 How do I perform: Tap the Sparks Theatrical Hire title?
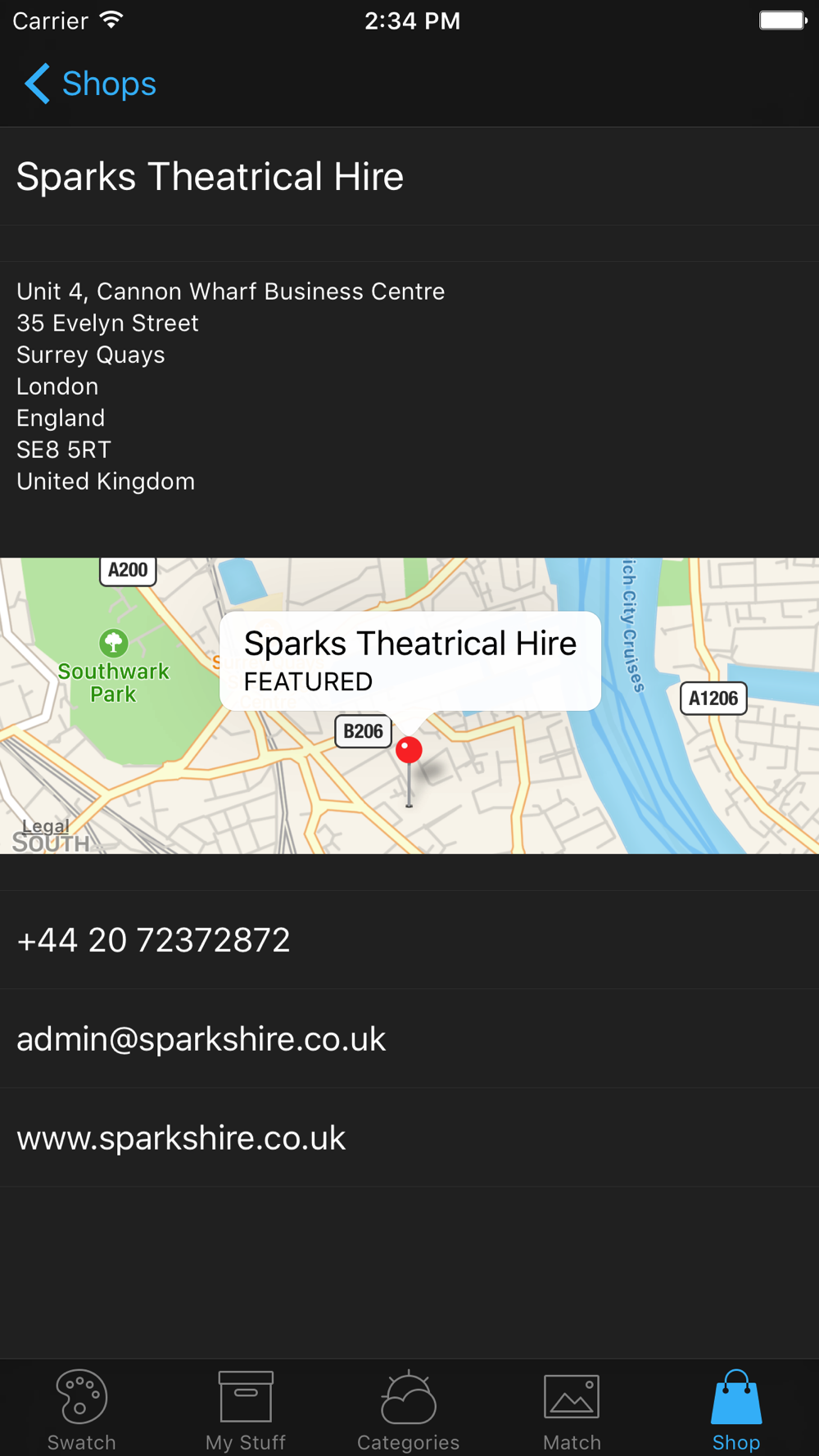tap(210, 177)
